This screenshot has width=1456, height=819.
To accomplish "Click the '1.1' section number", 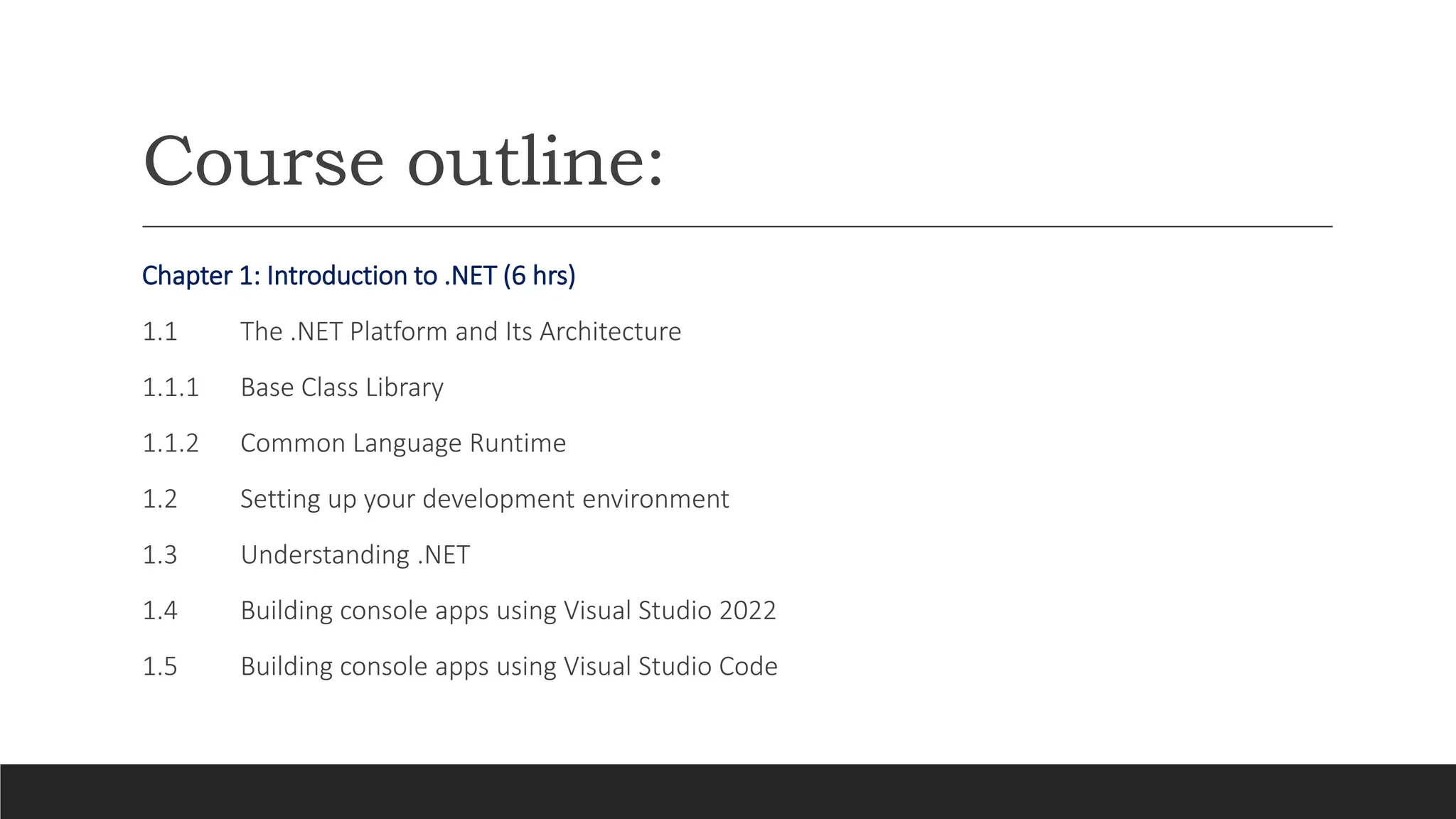I will 160,332.
